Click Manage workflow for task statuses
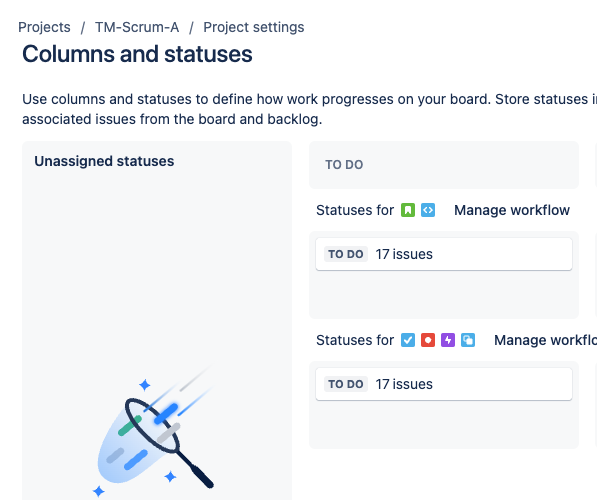The height and width of the screenshot is (500, 597). (x=545, y=340)
